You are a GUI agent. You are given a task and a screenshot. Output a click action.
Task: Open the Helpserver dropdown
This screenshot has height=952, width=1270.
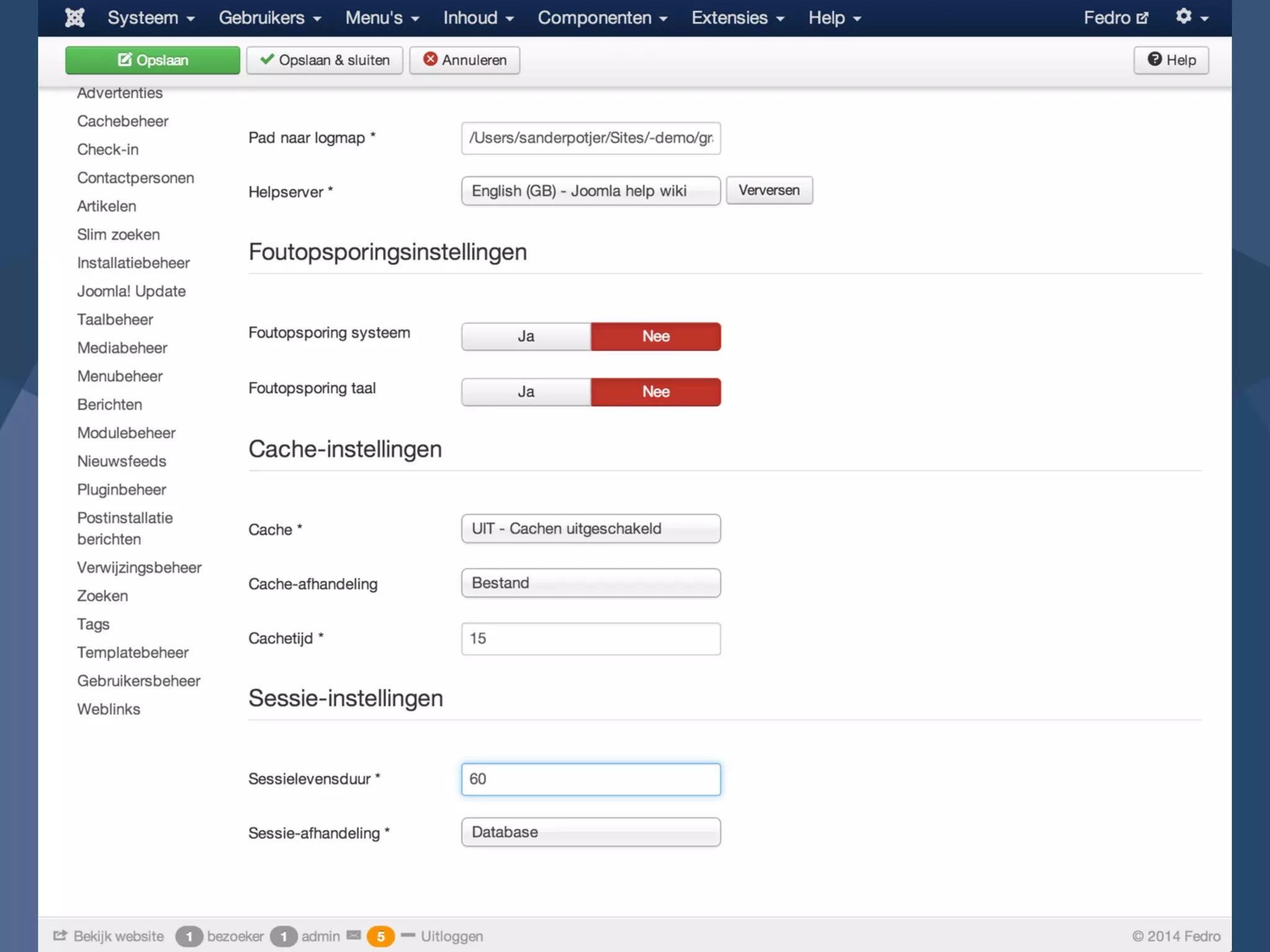[x=590, y=191]
